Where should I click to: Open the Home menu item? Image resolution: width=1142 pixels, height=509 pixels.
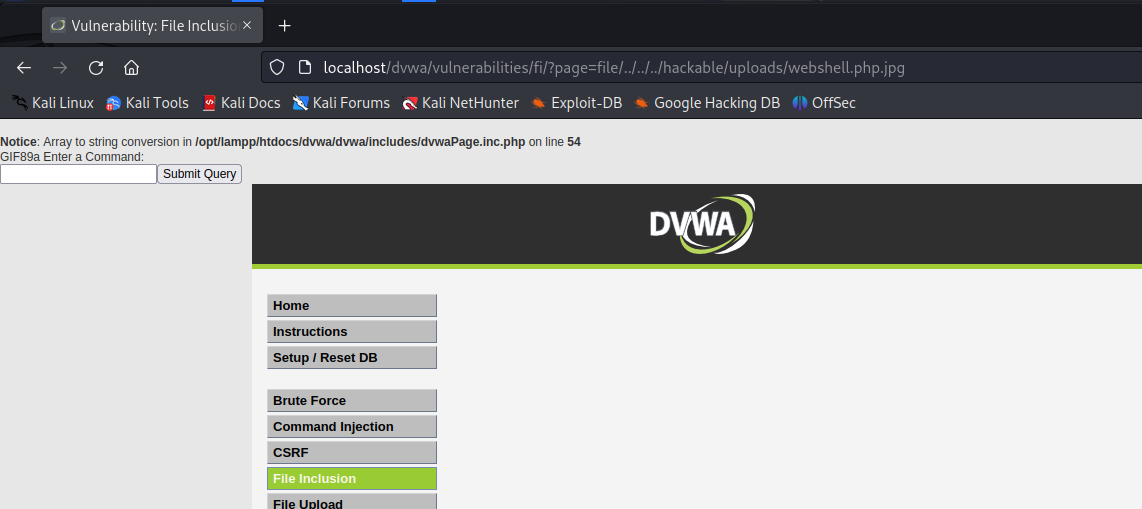pyautogui.click(x=352, y=306)
